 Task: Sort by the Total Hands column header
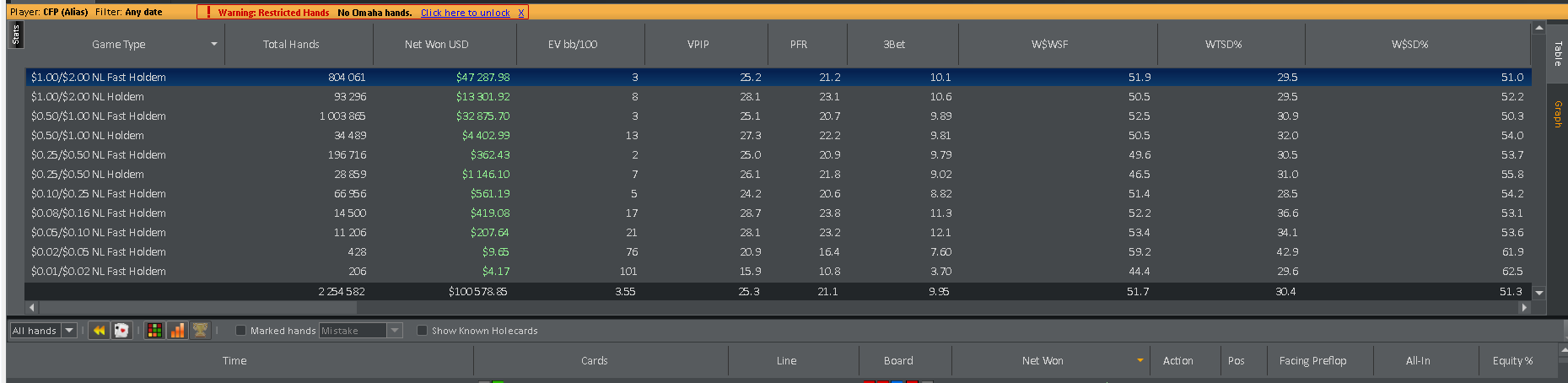click(291, 44)
